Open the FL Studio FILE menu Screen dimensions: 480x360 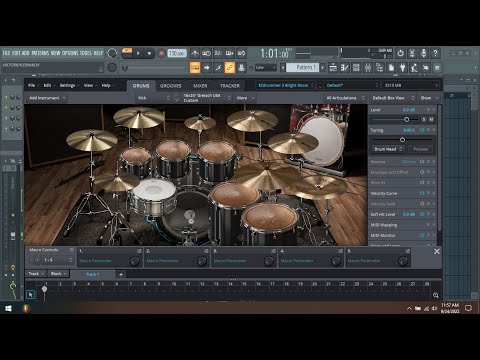[x=6, y=53]
